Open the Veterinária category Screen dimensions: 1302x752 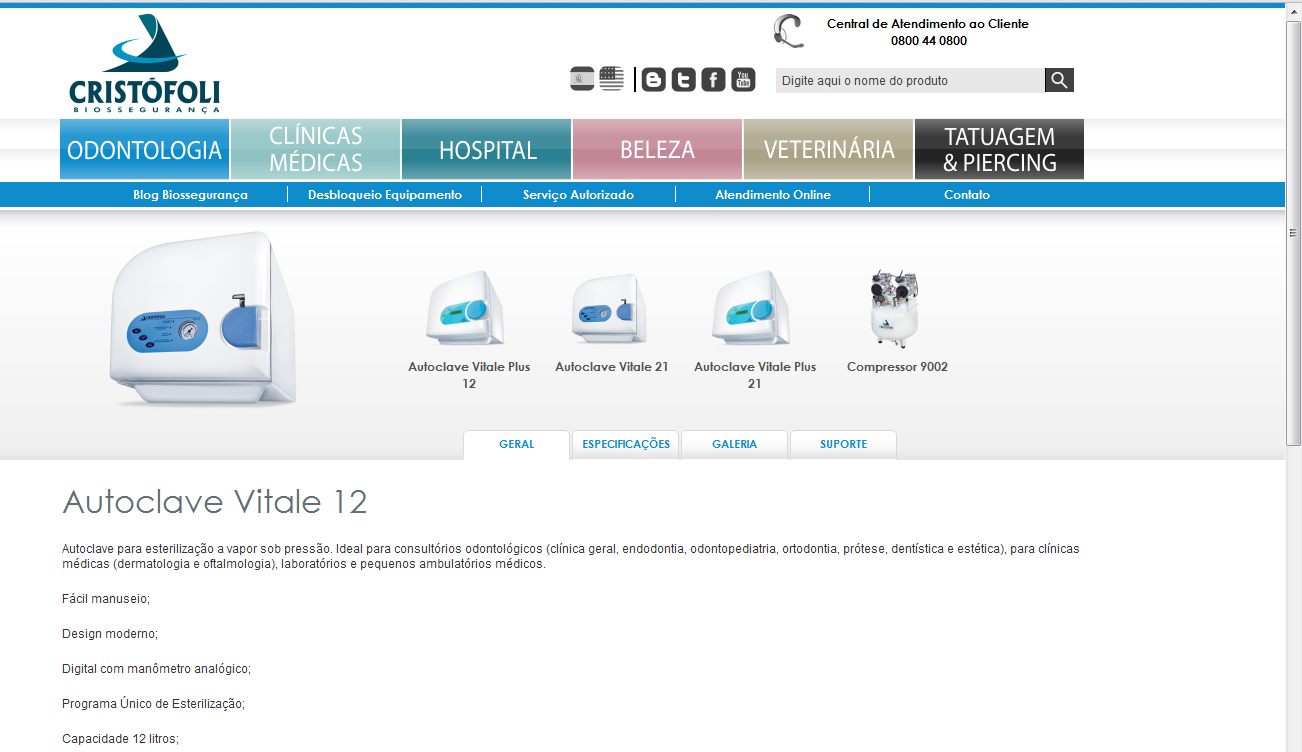pyautogui.click(x=829, y=150)
